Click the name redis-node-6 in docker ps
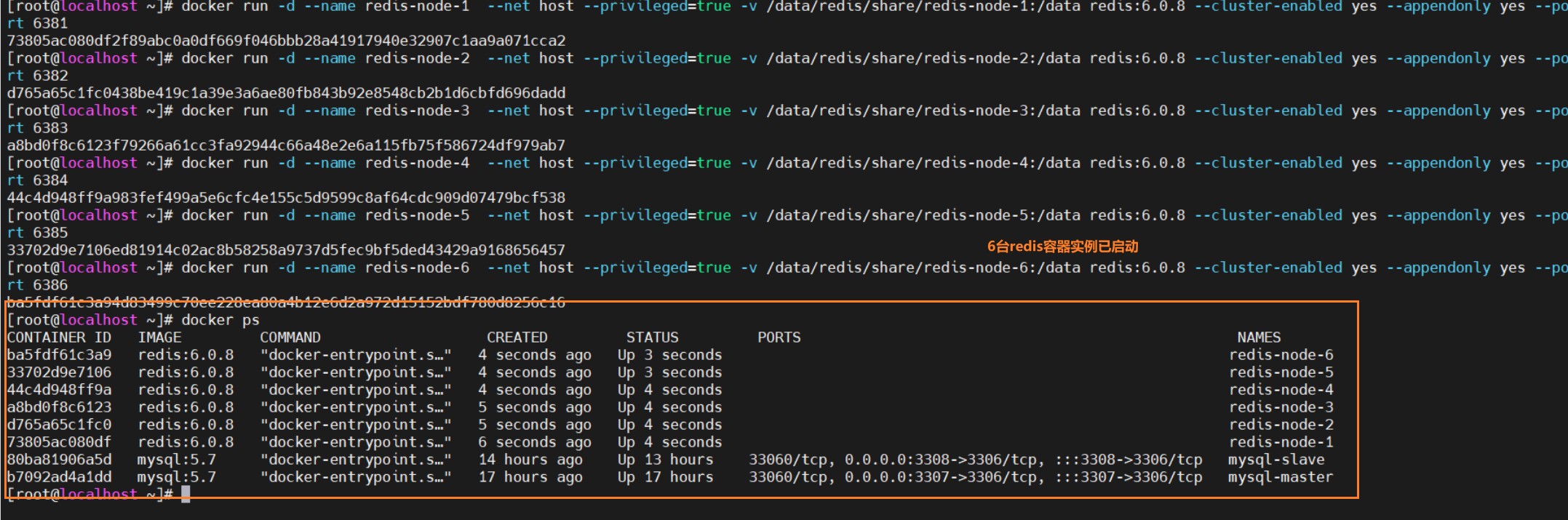Image resolution: width=1568 pixels, height=520 pixels. coord(1281,355)
